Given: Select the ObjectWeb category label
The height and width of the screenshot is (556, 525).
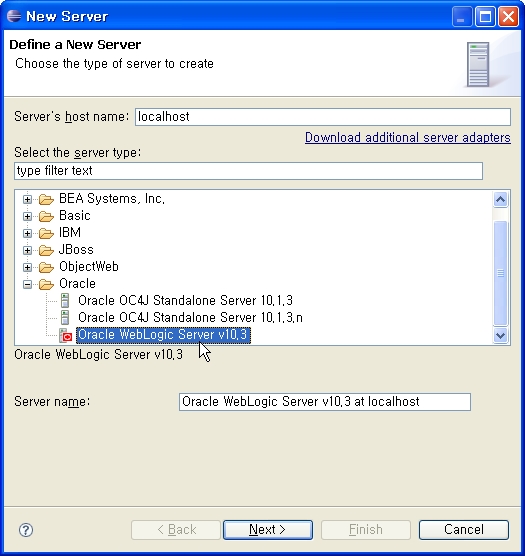Looking at the screenshot, I should click(89, 267).
